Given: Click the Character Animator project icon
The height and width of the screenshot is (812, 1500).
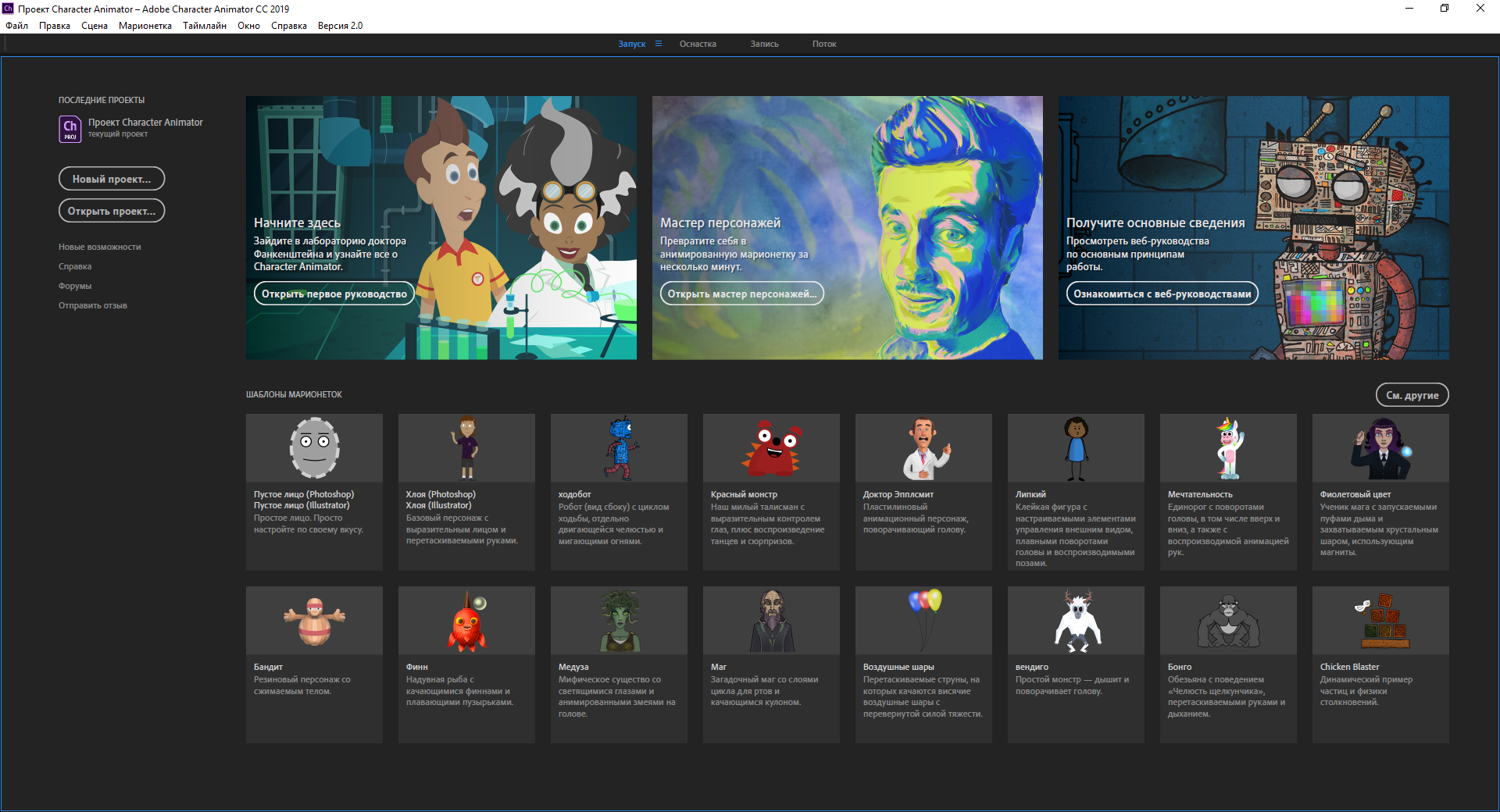Looking at the screenshot, I should click(70, 129).
